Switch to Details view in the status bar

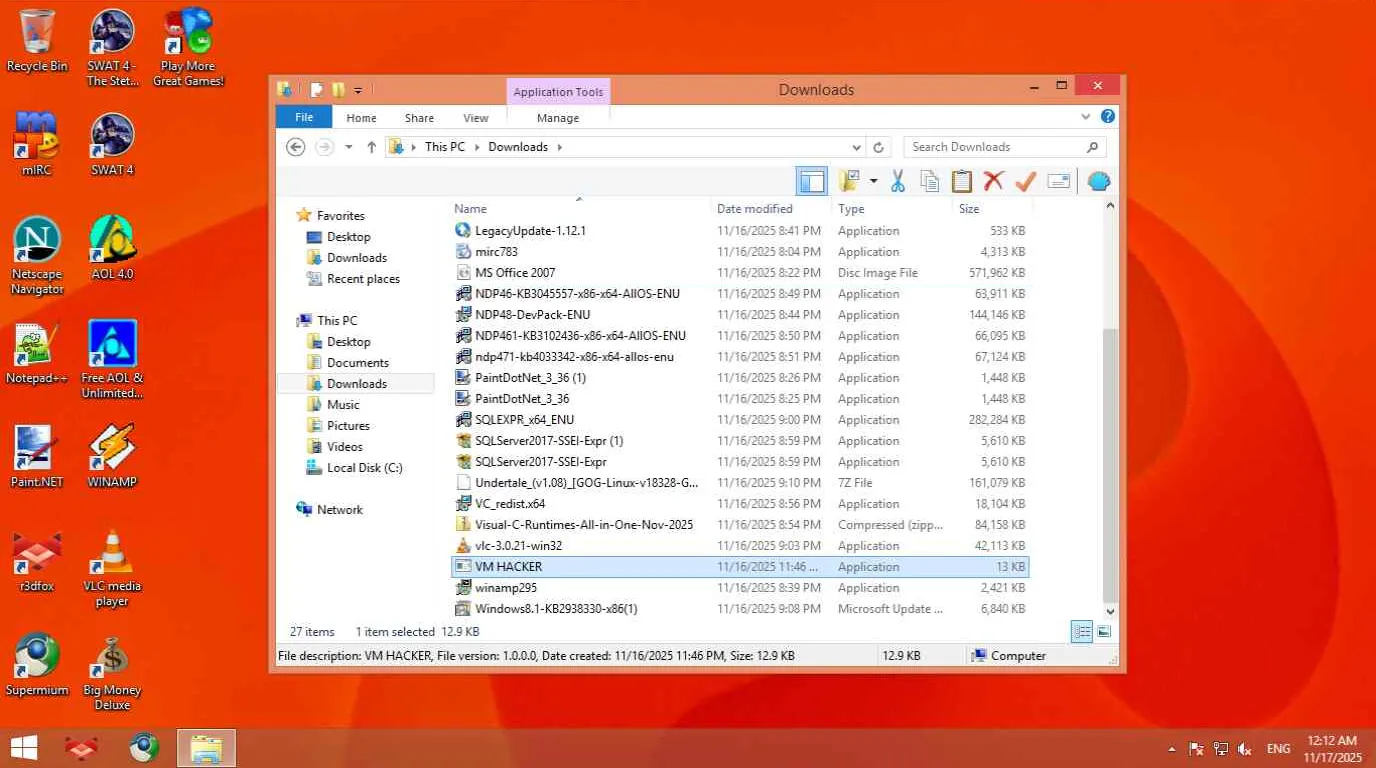point(1081,632)
